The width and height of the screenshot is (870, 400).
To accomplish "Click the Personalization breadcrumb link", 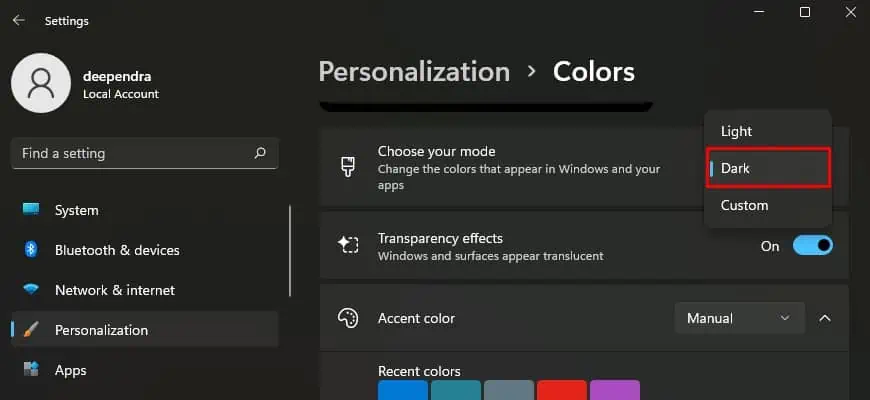I will pyautogui.click(x=414, y=72).
